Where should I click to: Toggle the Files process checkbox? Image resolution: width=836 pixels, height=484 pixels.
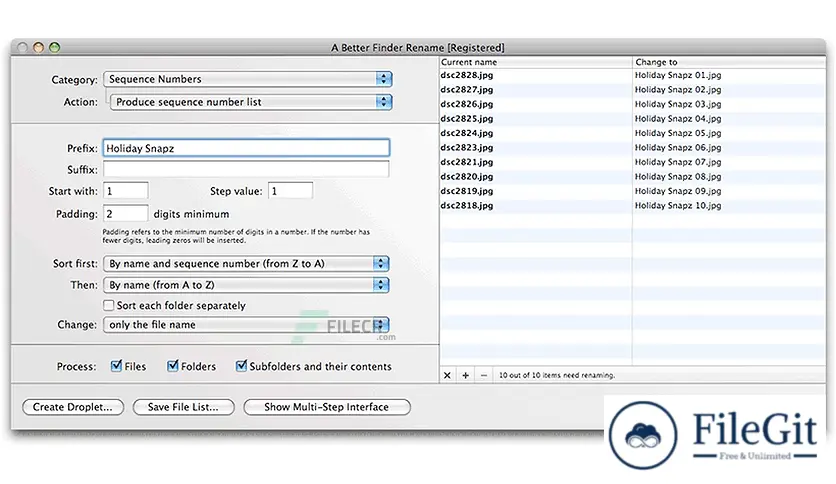tap(116, 366)
